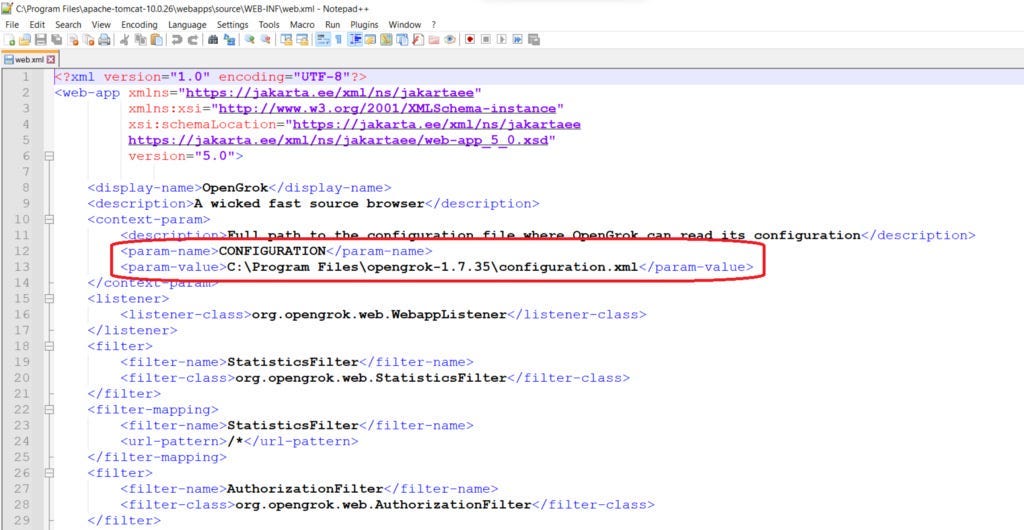The image size is (1024, 530).
Task: Click the Redo arrow icon
Action: [x=193, y=40]
